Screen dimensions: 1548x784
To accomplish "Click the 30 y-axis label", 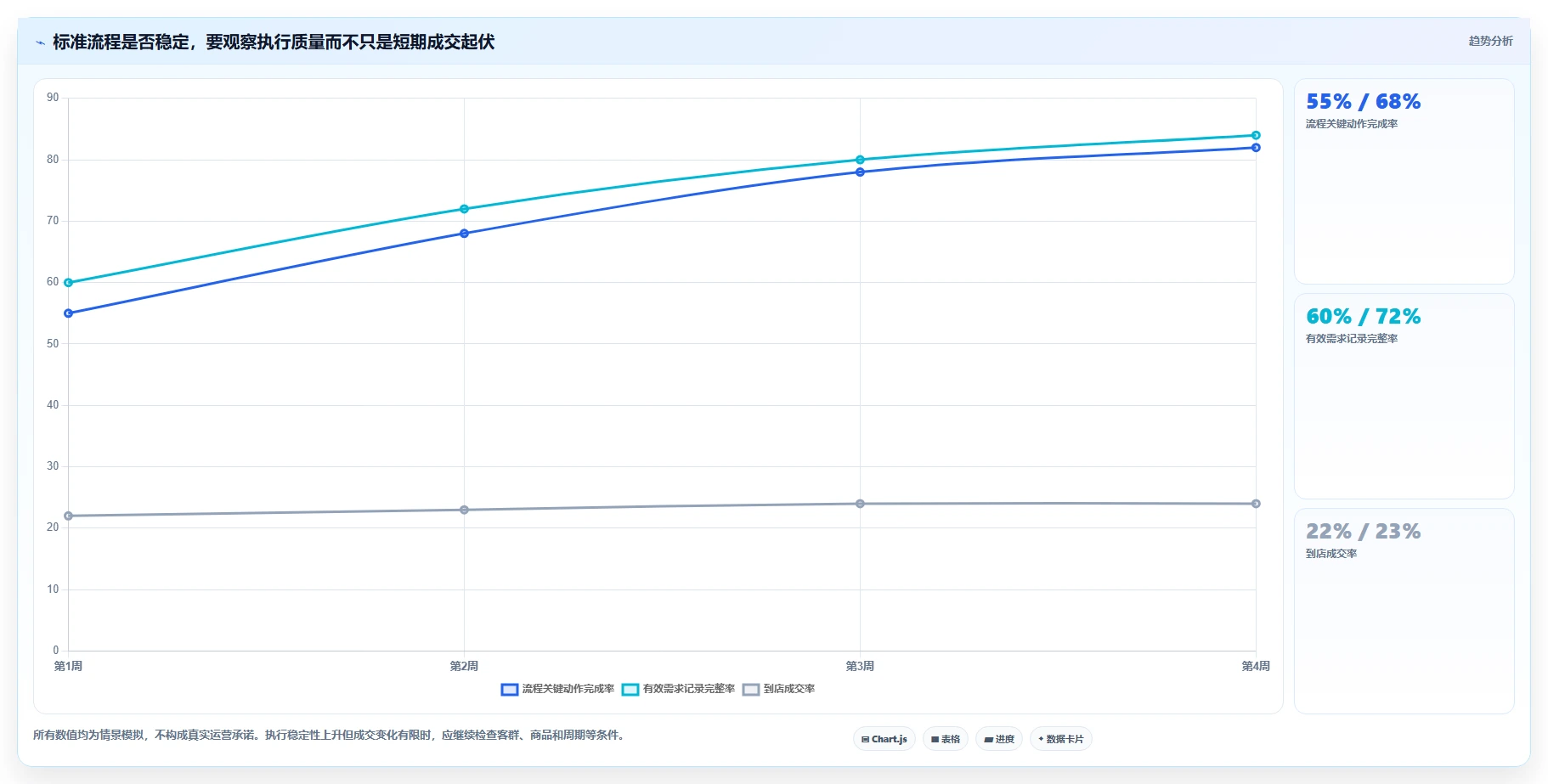I will [53, 466].
